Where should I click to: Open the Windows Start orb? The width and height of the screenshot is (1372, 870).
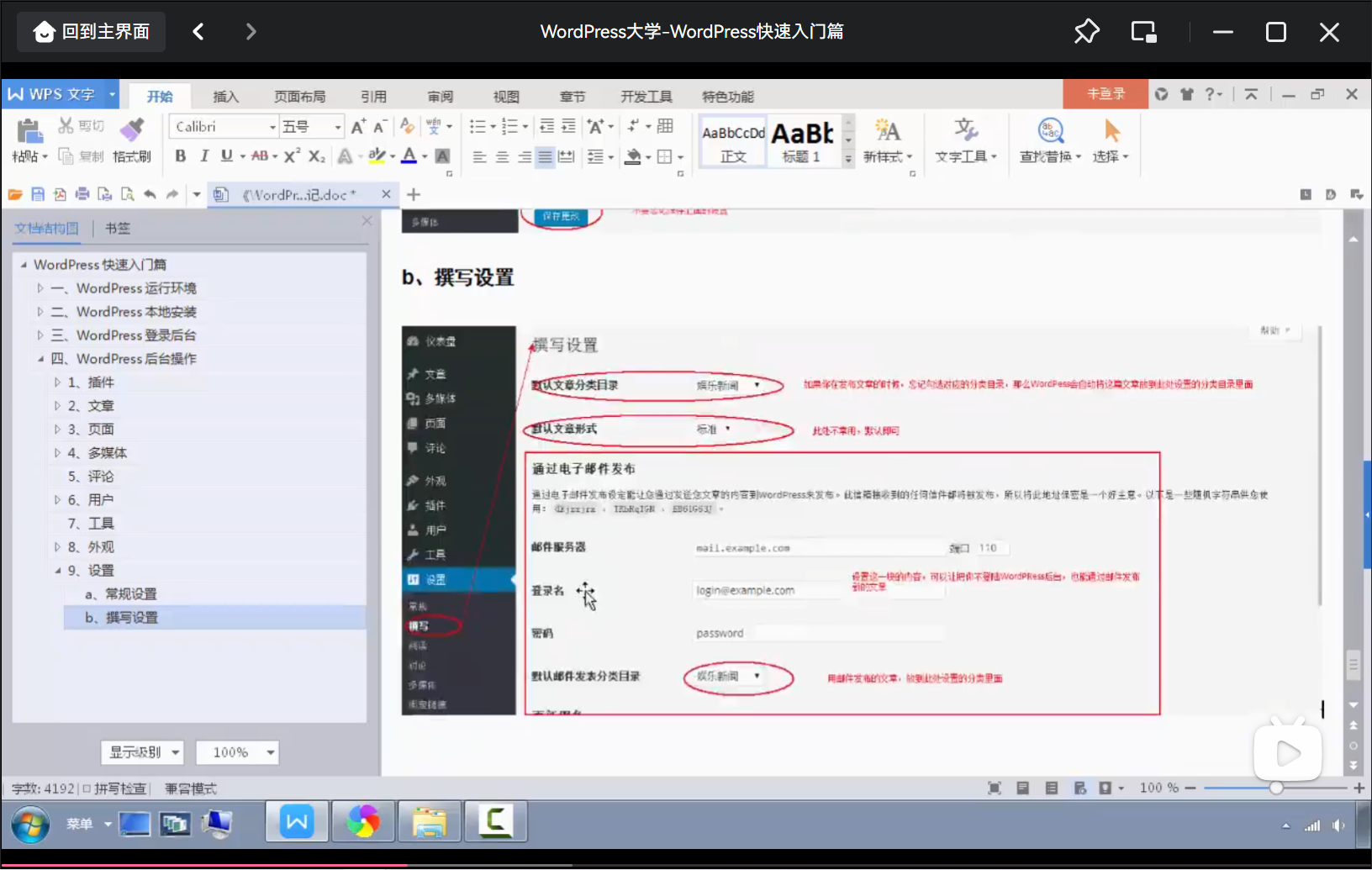(x=31, y=825)
